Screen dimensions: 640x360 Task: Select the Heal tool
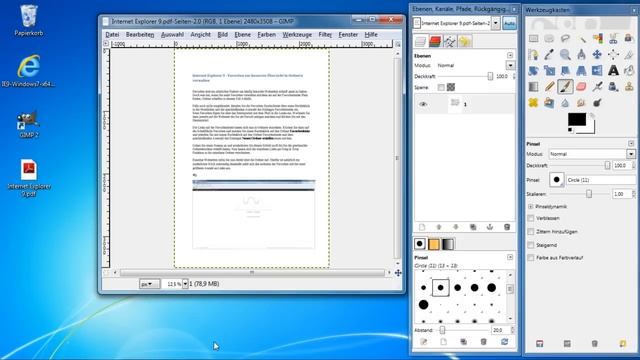click(533, 102)
